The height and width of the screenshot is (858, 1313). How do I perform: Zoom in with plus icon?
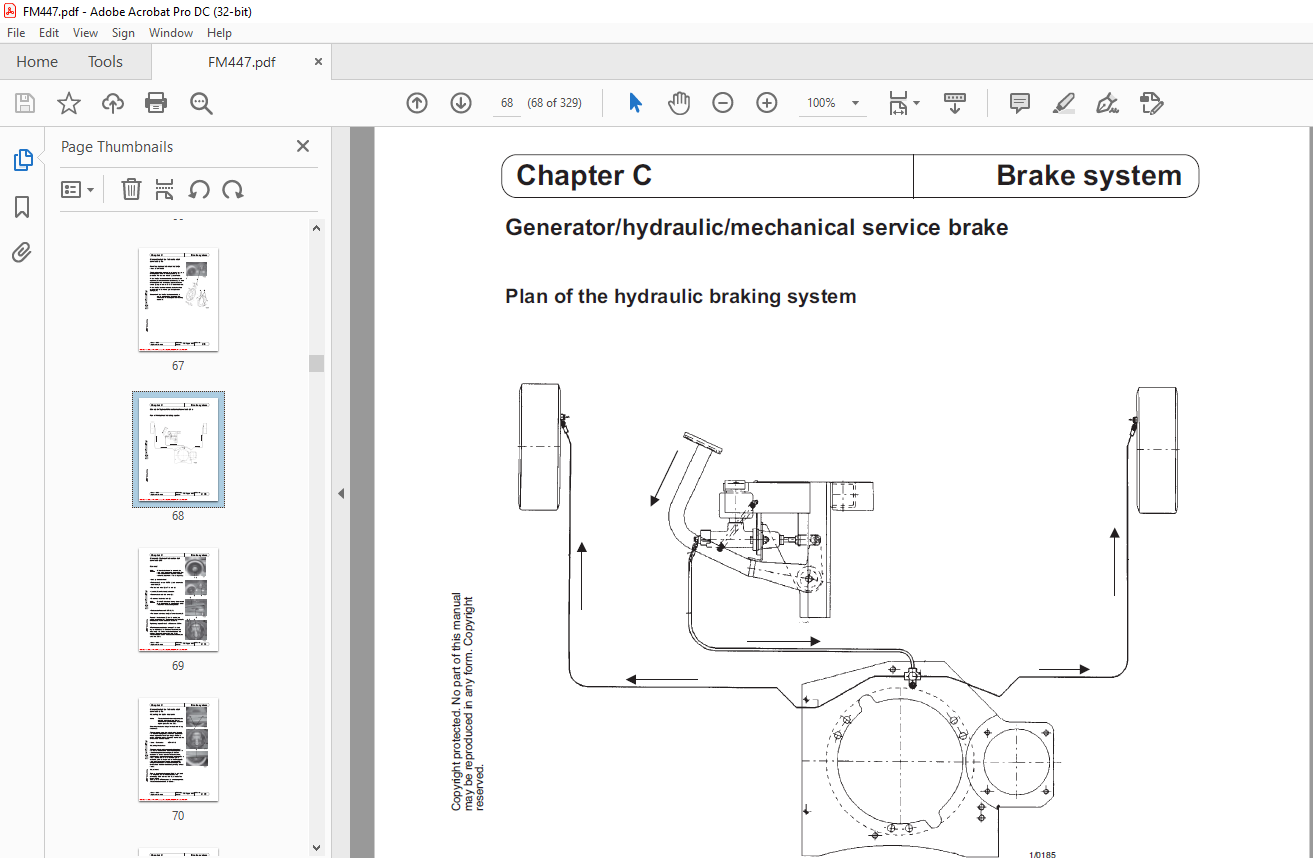(x=767, y=103)
